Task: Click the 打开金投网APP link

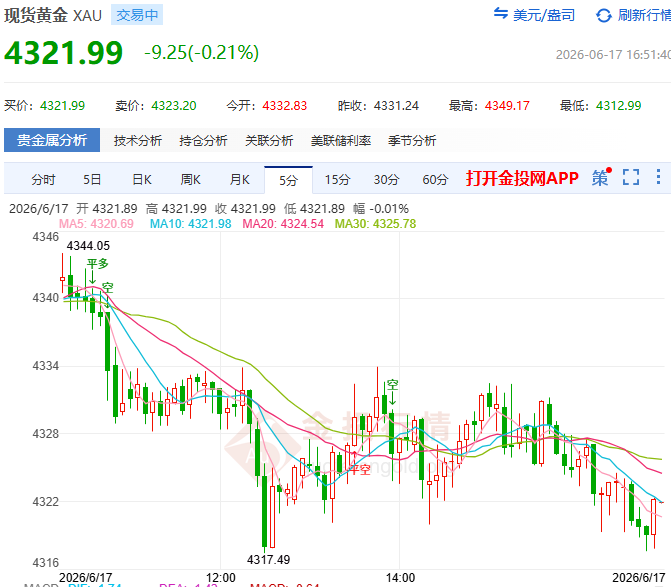Action: click(x=522, y=178)
